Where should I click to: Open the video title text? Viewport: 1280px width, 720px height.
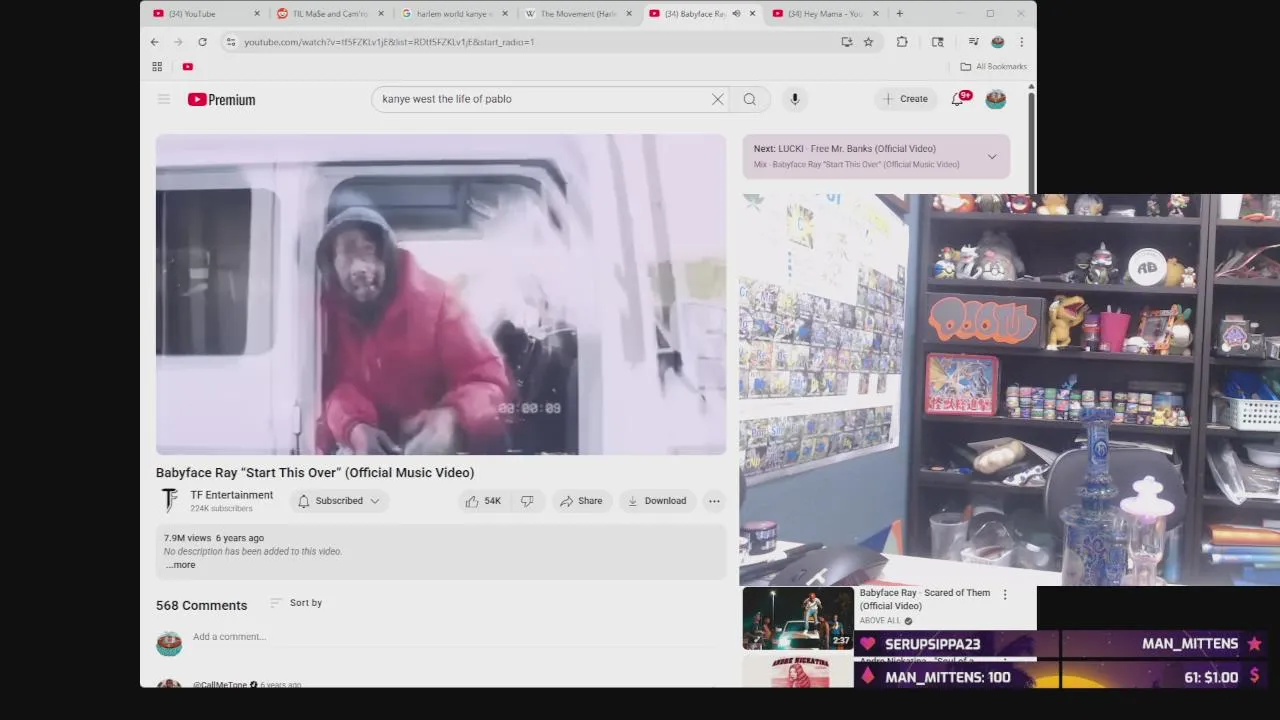[315, 473]
